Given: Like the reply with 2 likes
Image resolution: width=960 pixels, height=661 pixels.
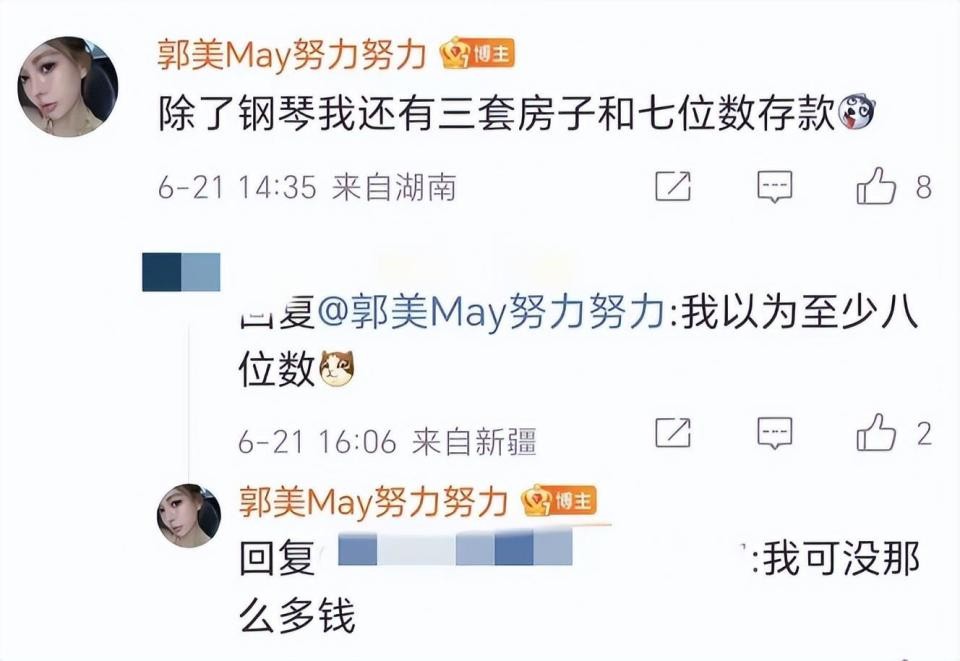Looking at the screenshot, I should tap(876, 432).
